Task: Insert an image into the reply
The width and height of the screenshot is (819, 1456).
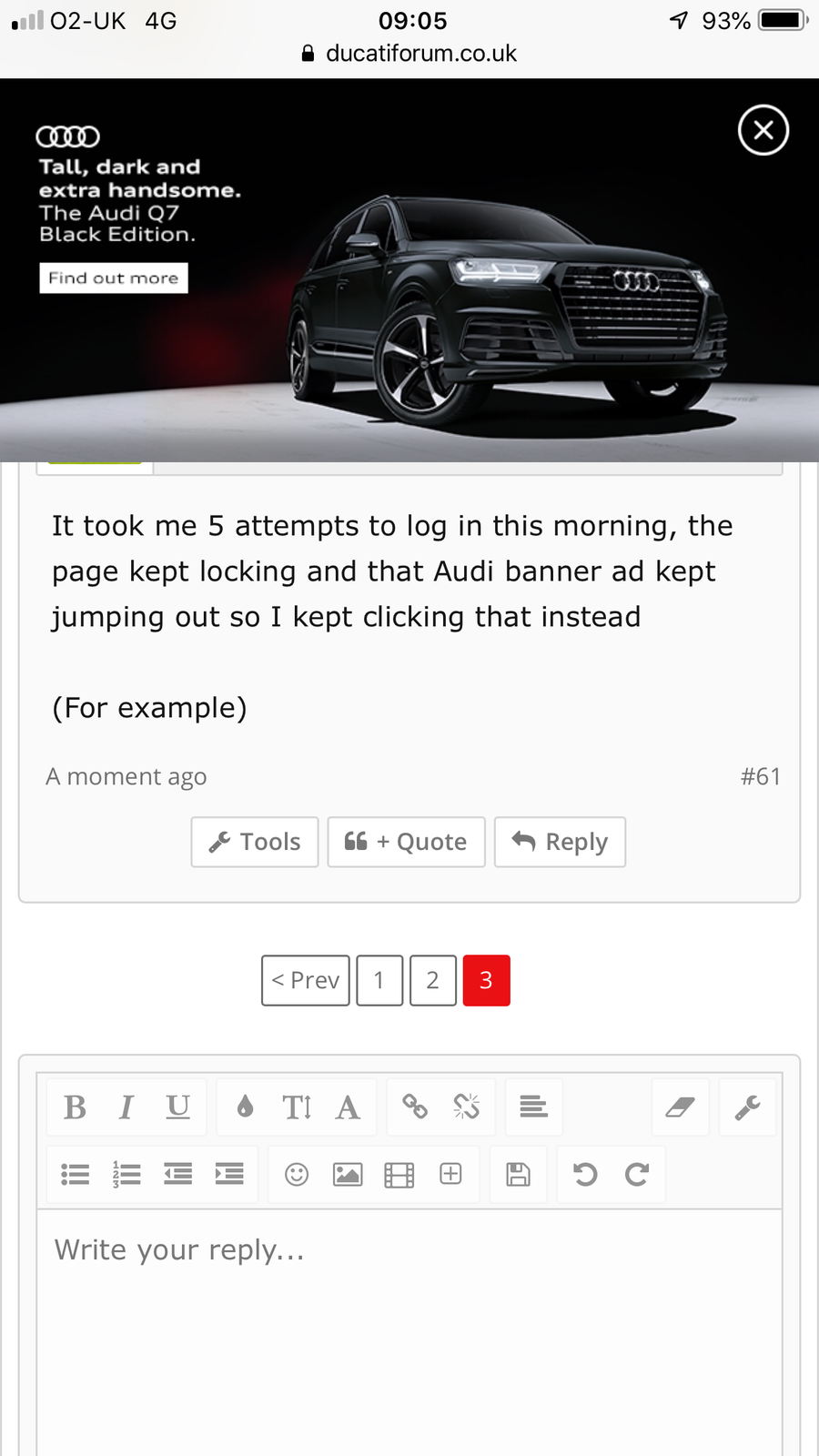Action: point(348,1175)
